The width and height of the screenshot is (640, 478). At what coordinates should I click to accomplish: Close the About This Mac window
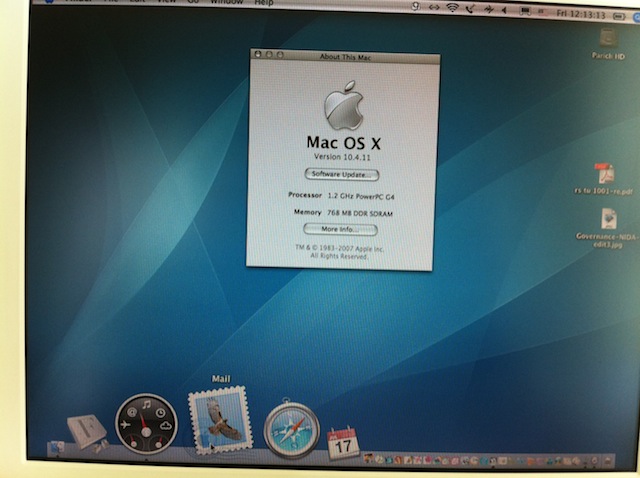click(x=258, y=54)
